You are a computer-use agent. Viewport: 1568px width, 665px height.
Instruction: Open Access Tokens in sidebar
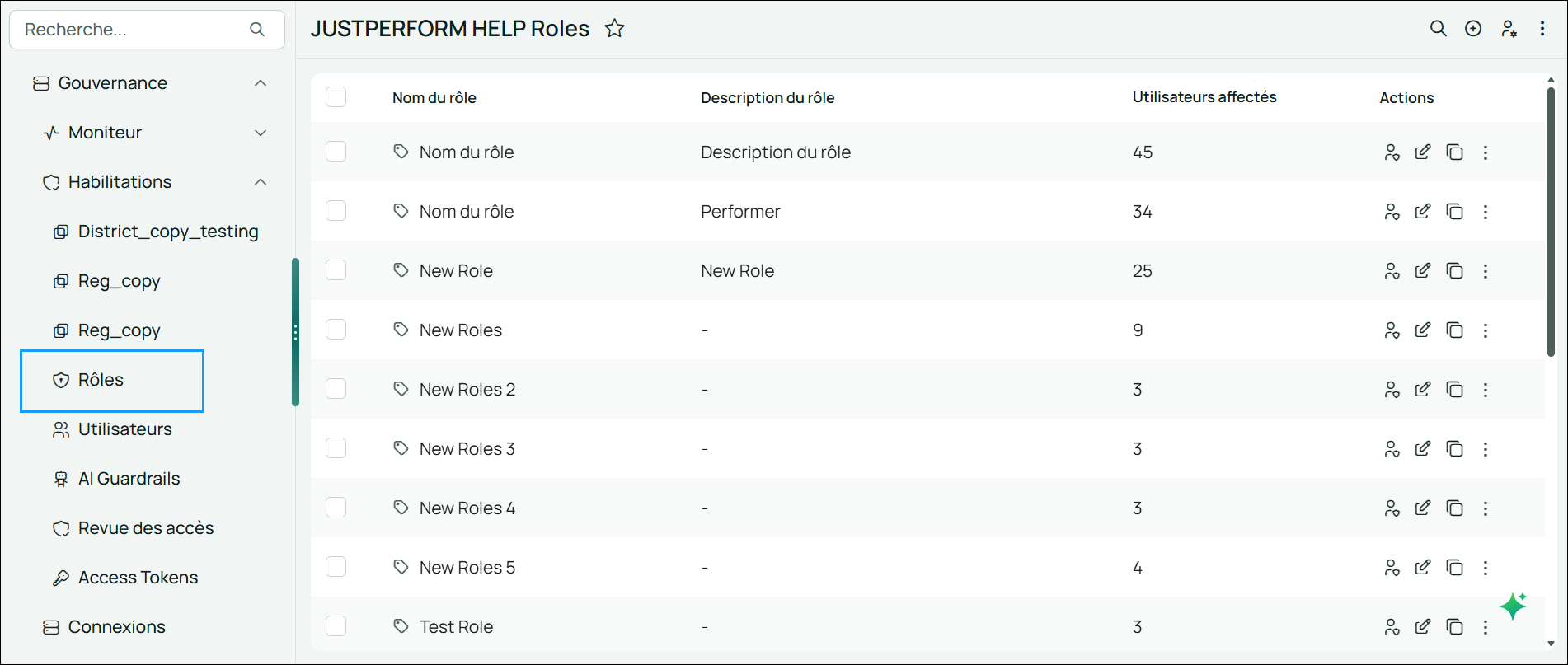[x=138, y=578]
